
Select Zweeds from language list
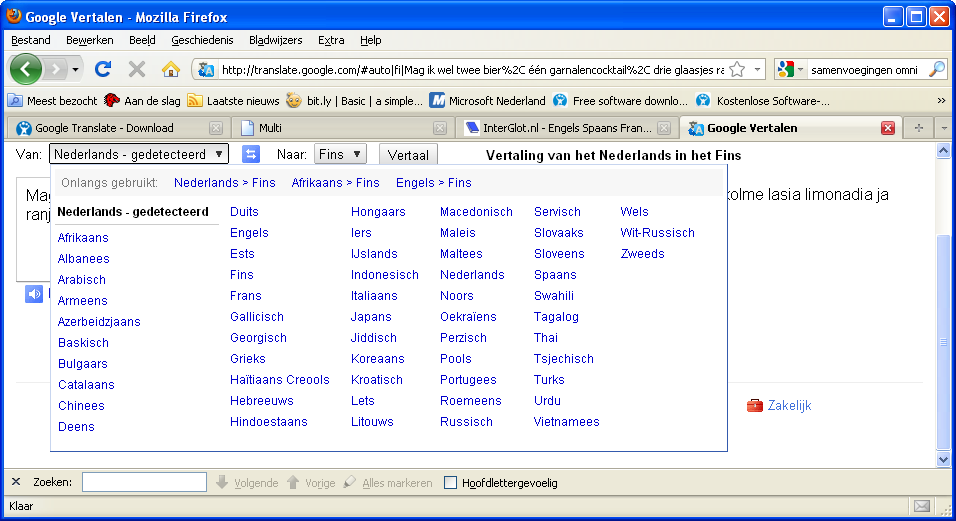pos(642,254)
